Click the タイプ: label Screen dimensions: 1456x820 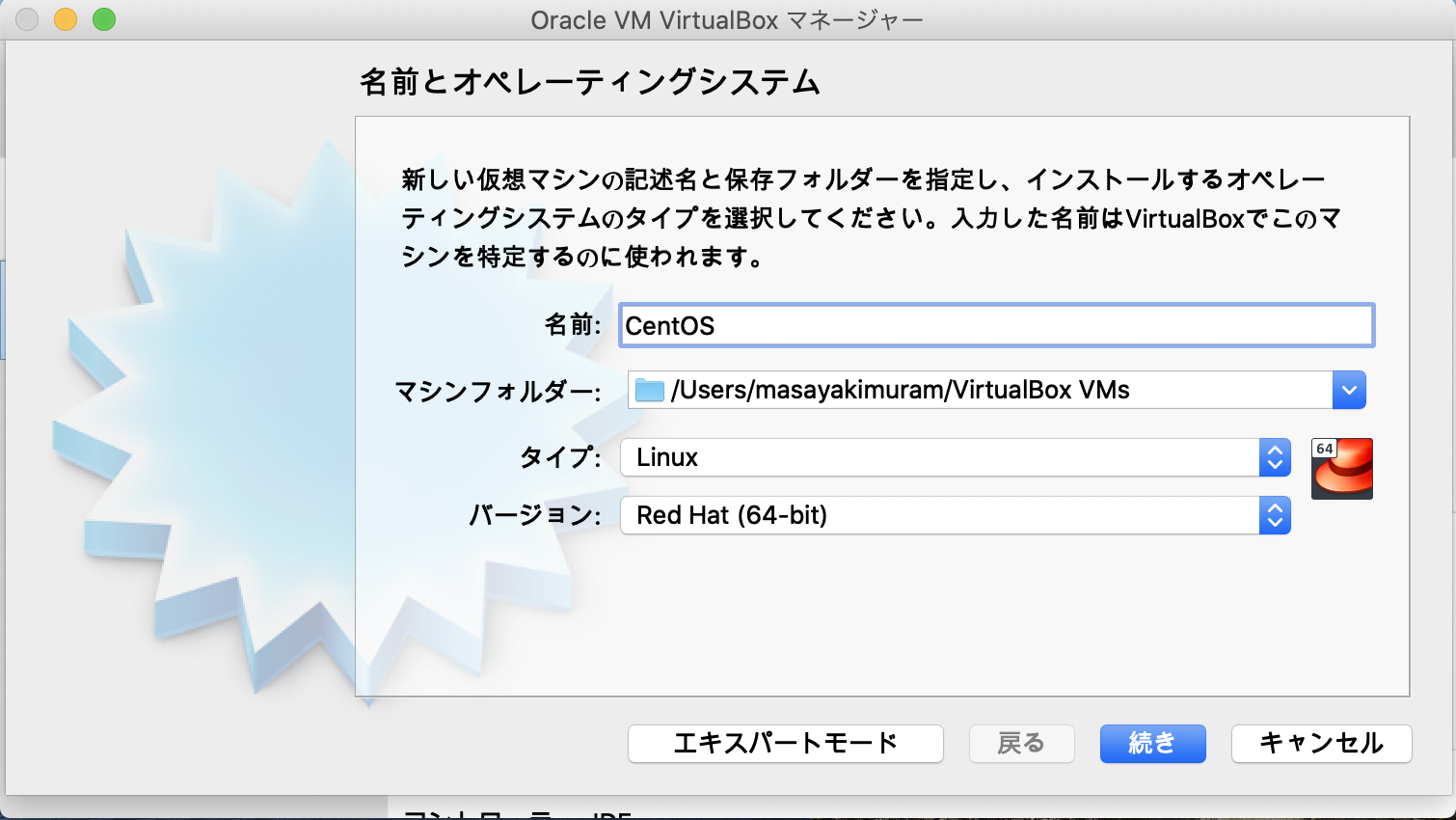click(x=561, y=457)
